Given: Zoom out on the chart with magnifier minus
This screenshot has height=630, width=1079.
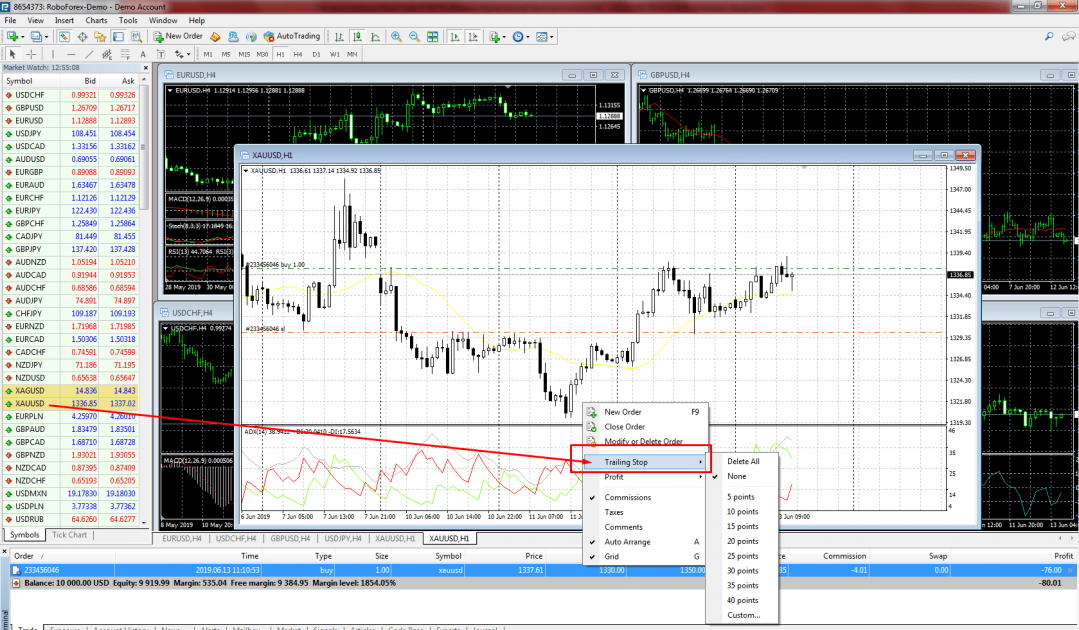Looking at the screenshot, I should tap(414, 36).
